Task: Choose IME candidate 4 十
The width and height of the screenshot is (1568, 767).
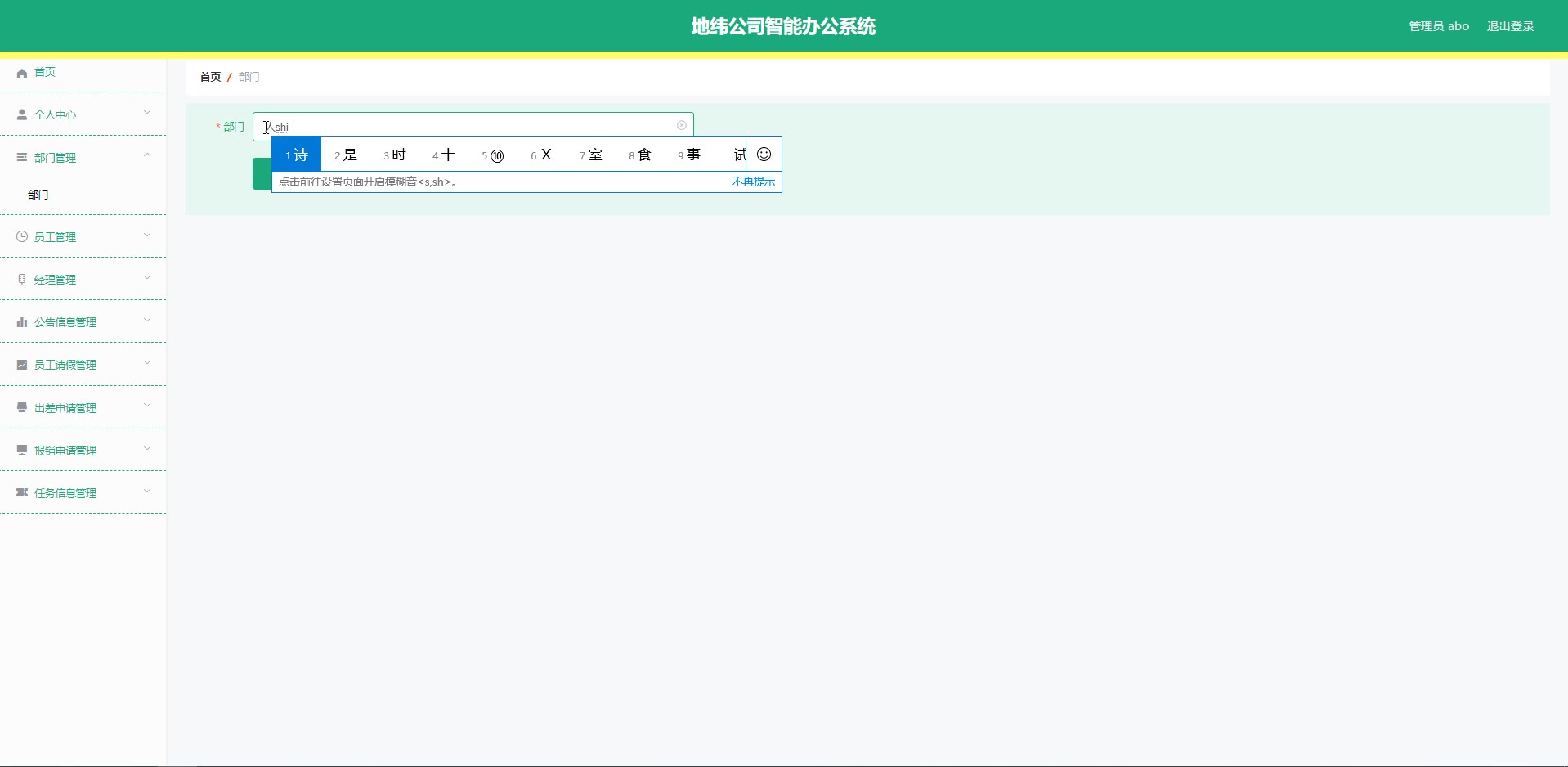Action: pyautogui.click(x=444, y=155)
